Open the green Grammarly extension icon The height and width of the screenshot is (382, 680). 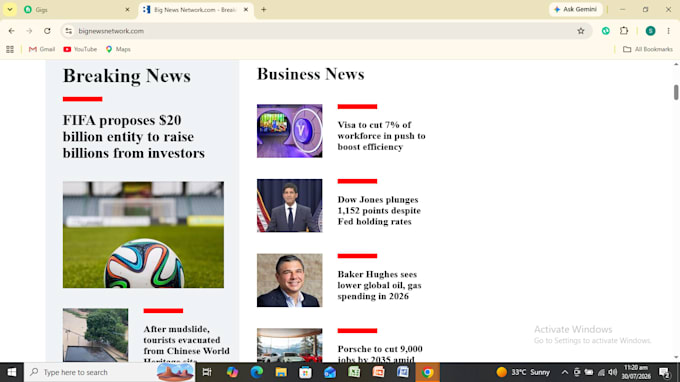606,31
